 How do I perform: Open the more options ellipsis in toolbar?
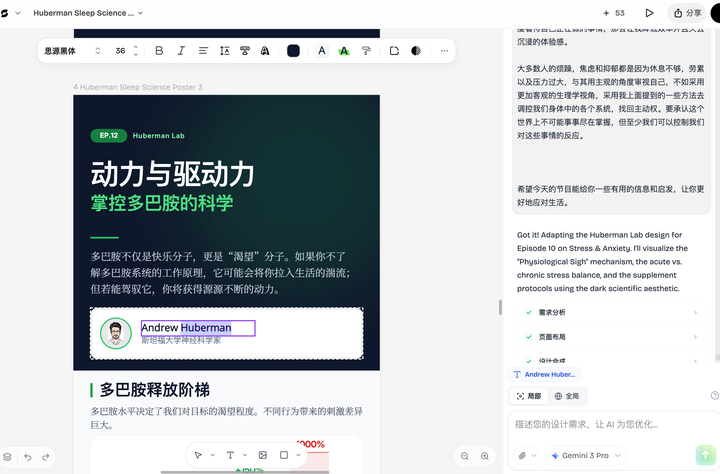pyautogui.click(x=444, y=51)
